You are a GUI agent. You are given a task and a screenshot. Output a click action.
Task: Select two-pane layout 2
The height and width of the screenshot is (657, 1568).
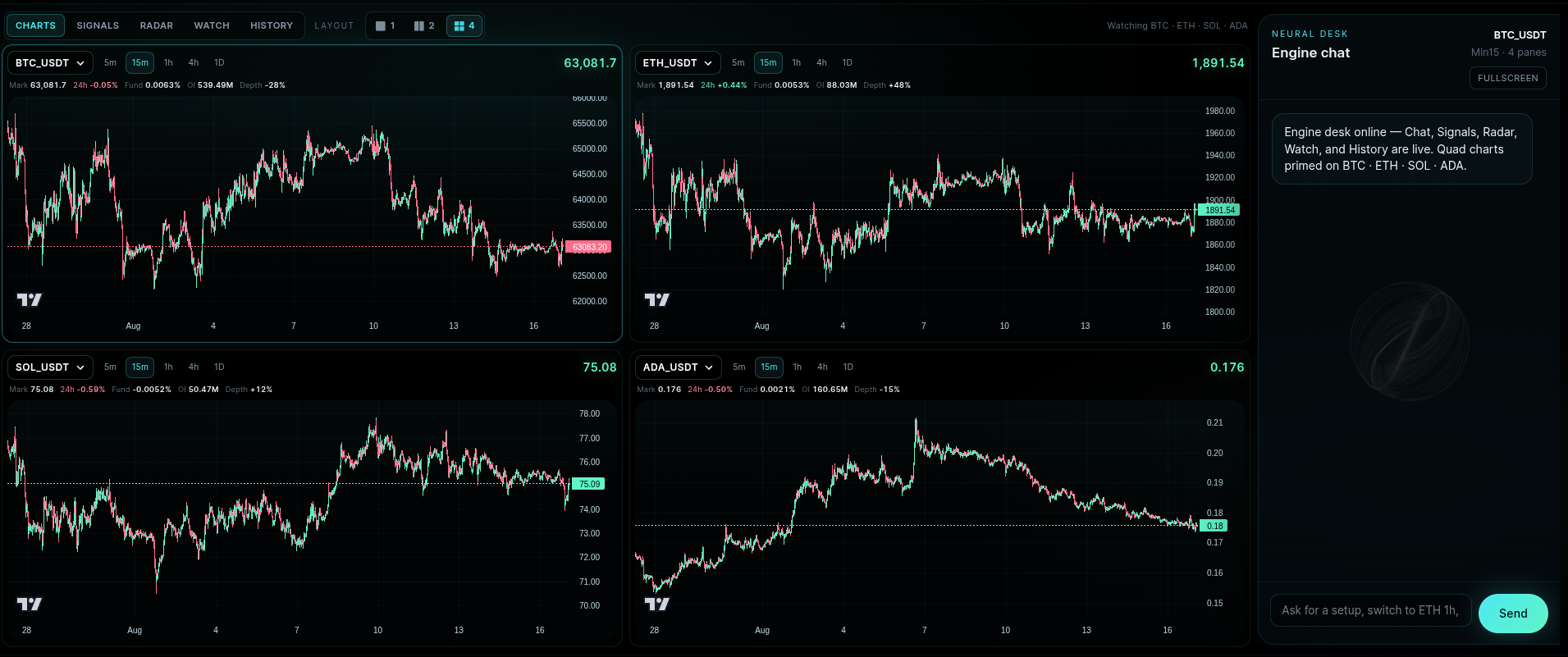point(424,25)
